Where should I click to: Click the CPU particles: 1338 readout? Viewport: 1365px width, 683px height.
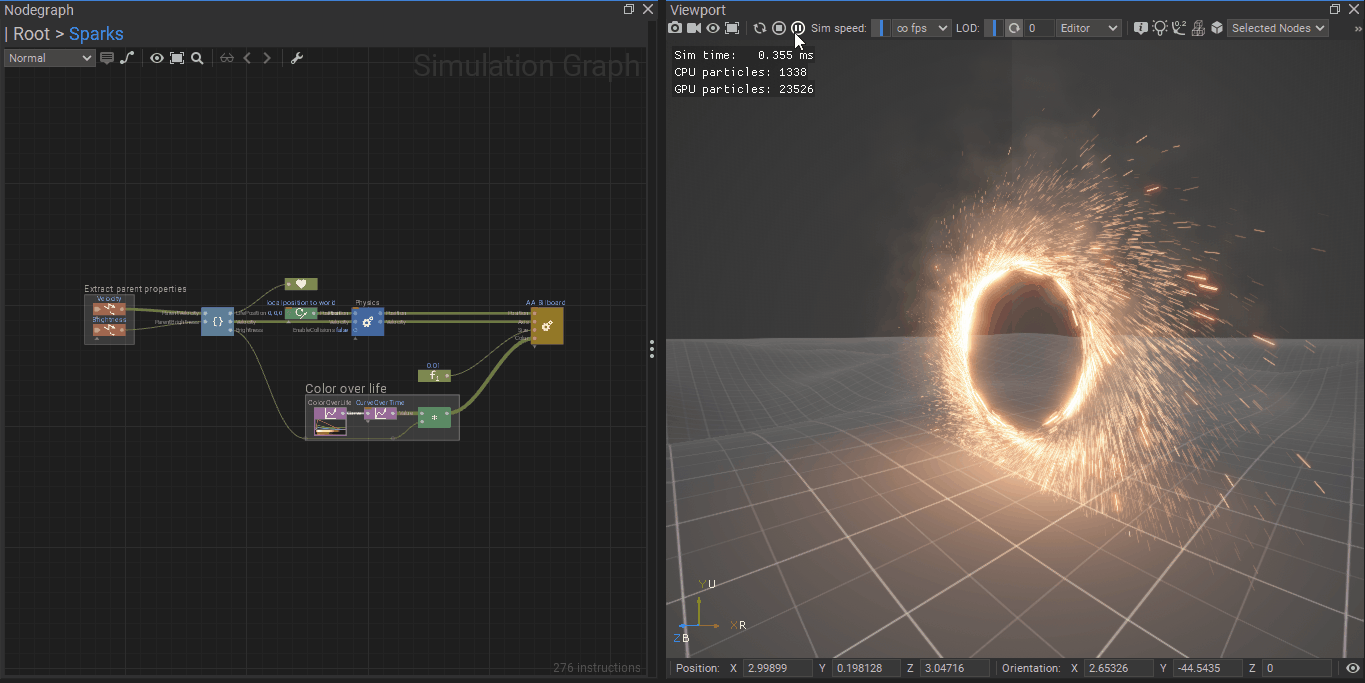(x=741, y=73)
